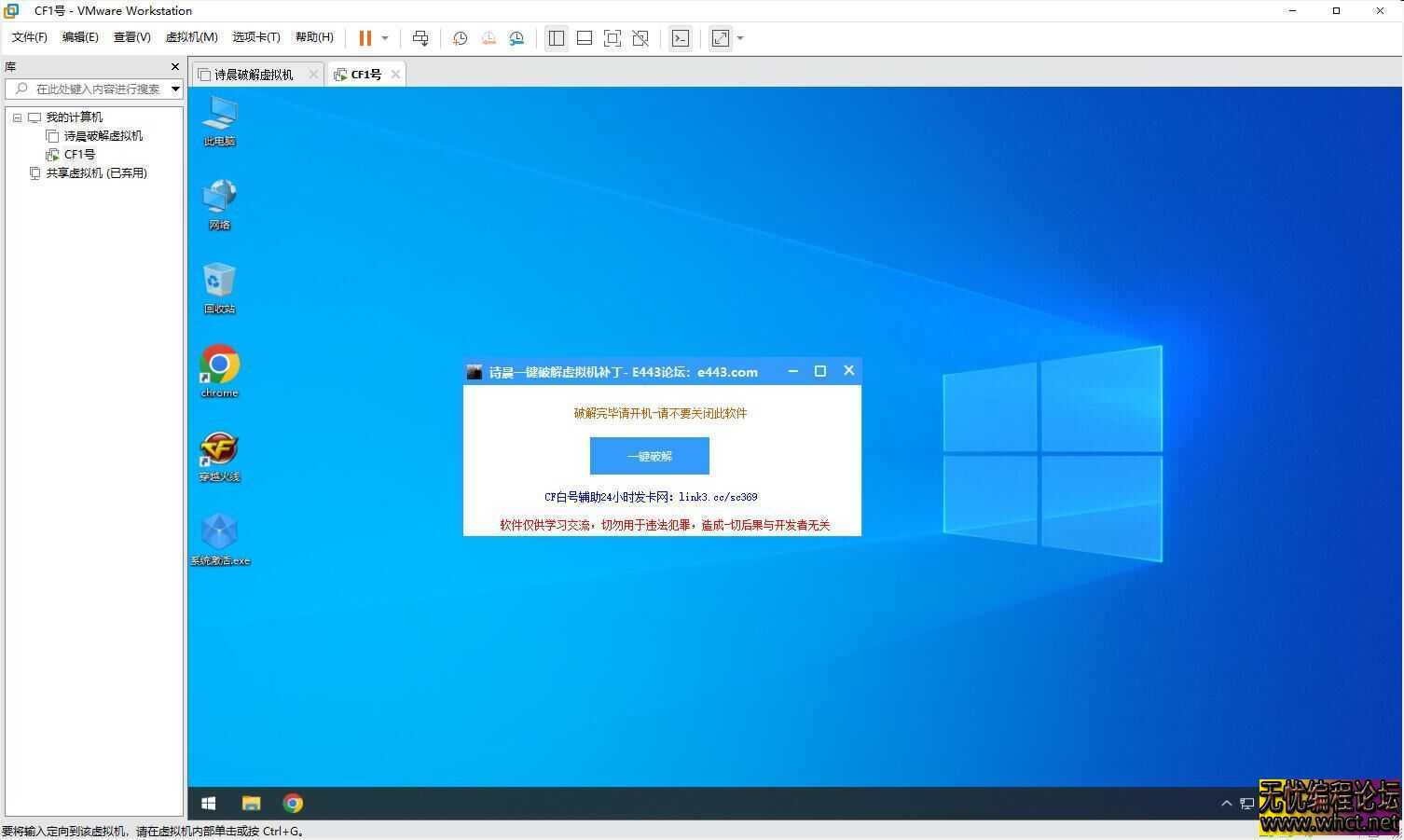The height and width of the screenshot is (840, 1404).
Task: Enter full screen mode via toolbar icon
Action: click(x=612, y=38)
